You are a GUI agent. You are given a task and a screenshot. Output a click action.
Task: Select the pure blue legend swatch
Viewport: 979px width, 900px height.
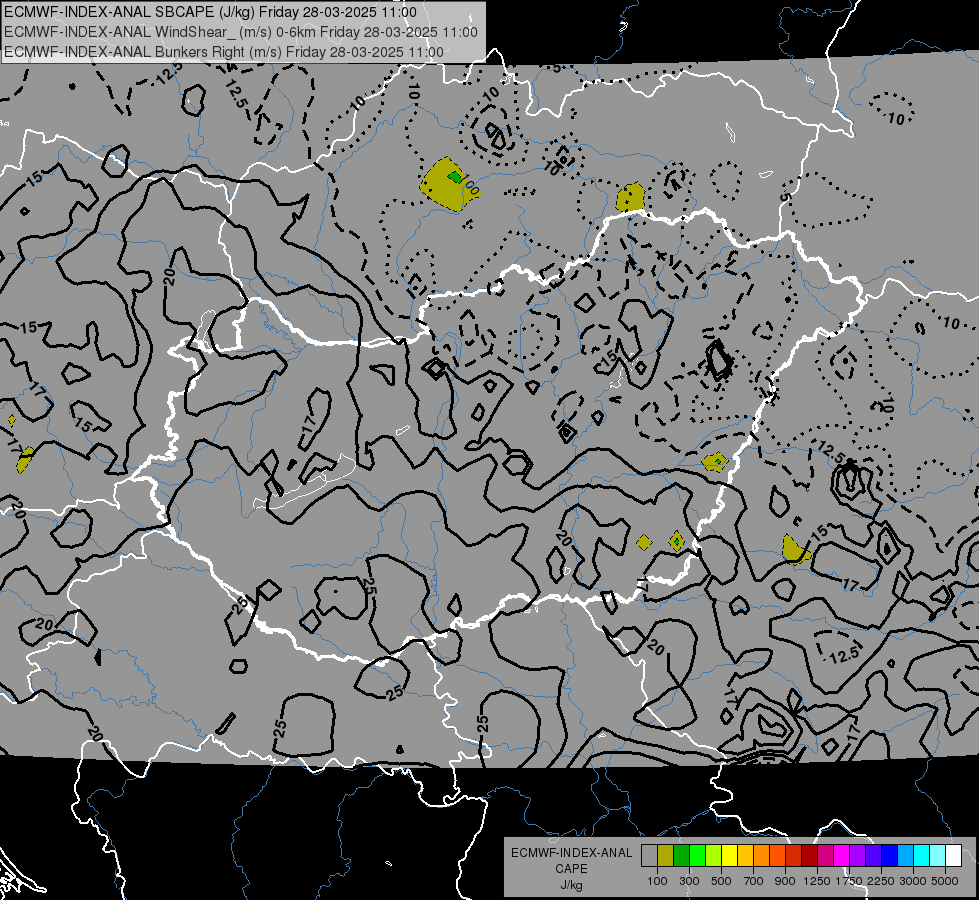tap(890, 856)
